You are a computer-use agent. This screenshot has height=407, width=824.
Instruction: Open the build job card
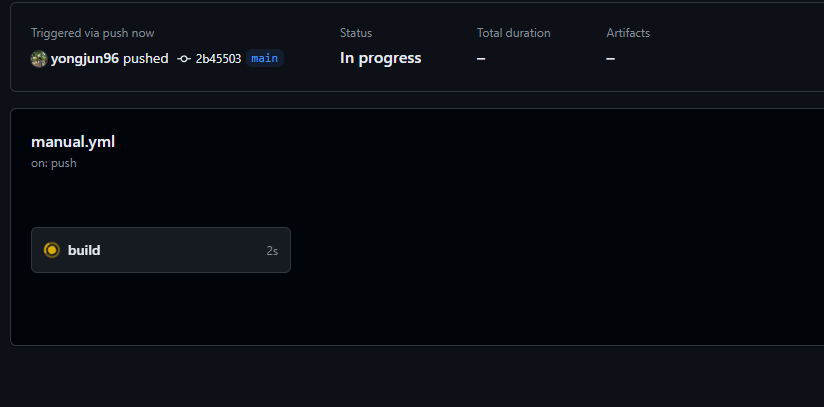[161, 250]
